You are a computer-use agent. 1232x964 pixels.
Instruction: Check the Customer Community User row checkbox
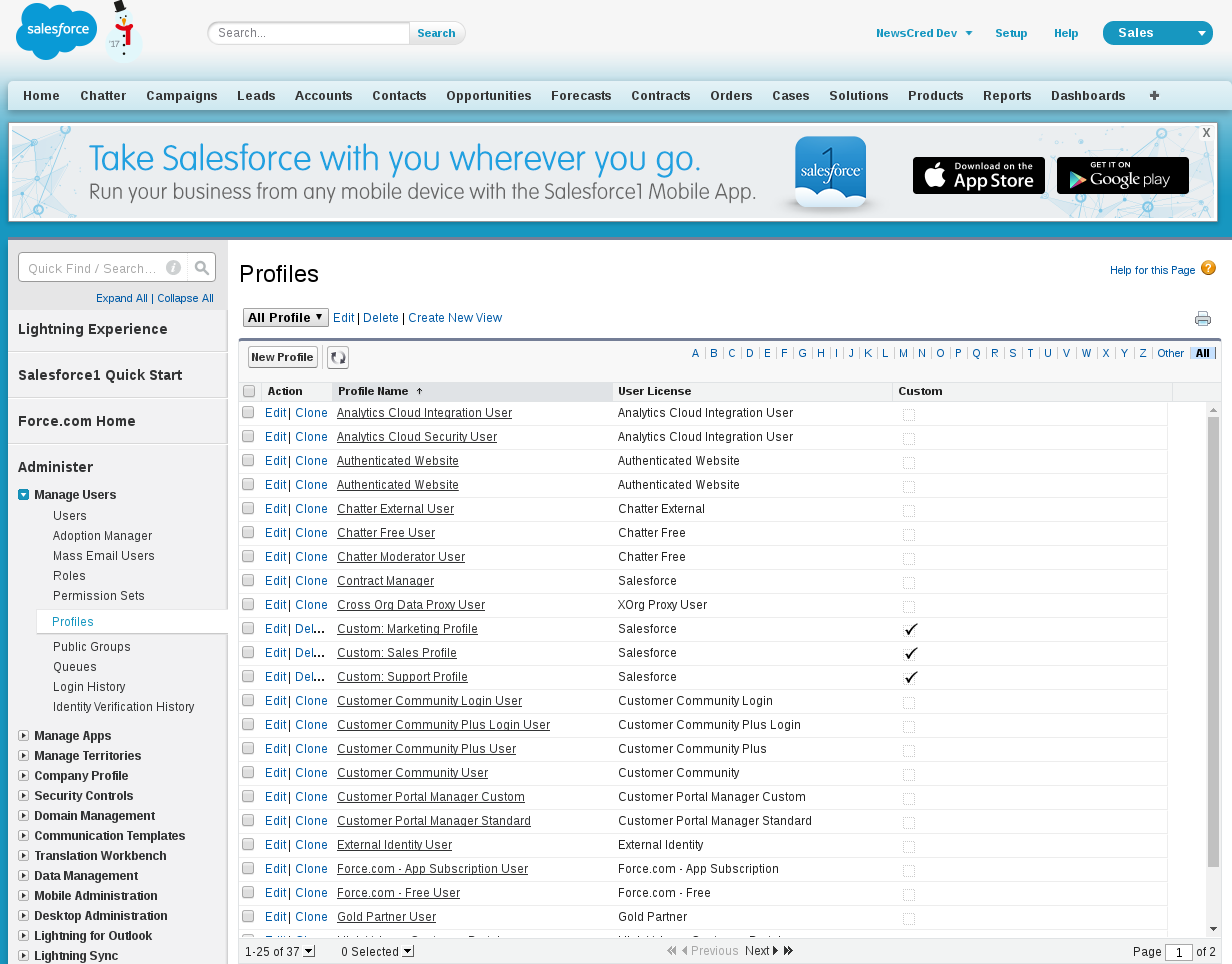click(x=248, y=772)
